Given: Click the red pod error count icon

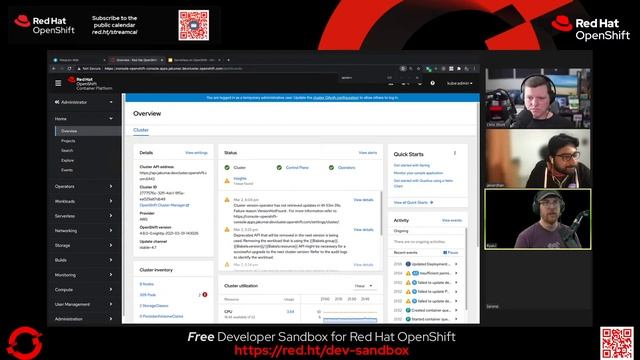Looking at the screenshot, I should click(x=205, y=294).
